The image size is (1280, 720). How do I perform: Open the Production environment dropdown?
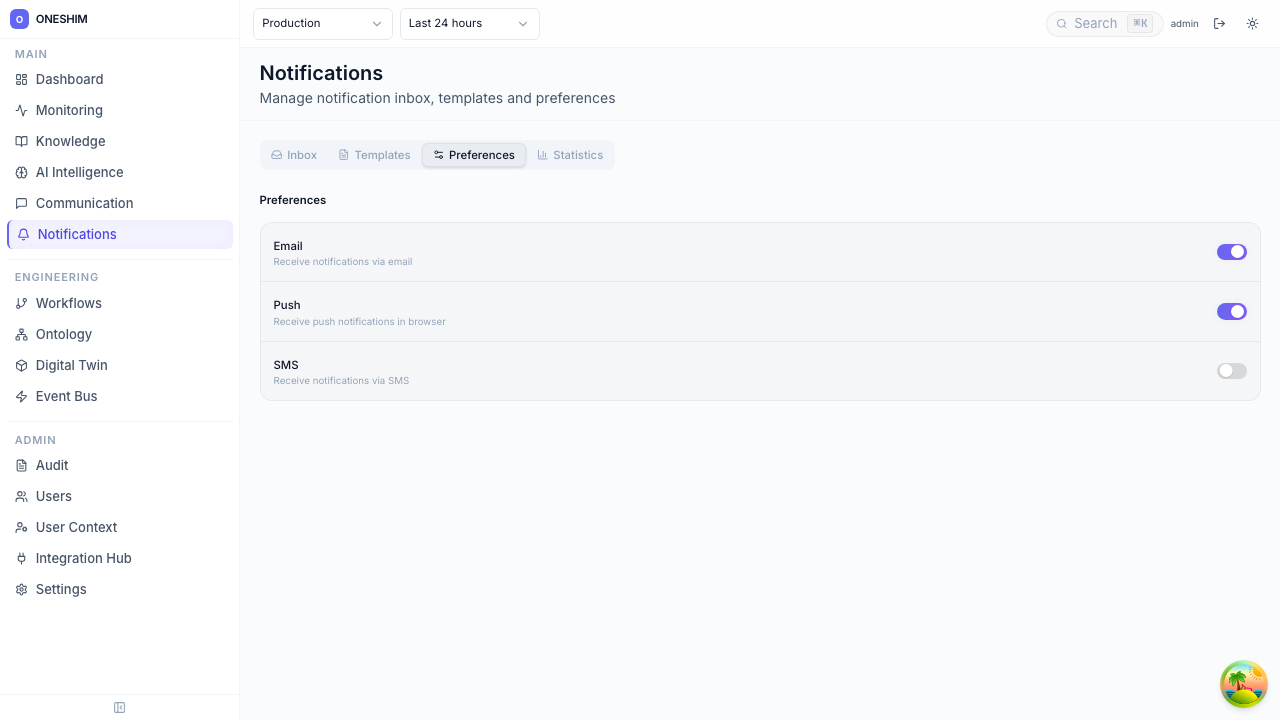tap(322, 24)
